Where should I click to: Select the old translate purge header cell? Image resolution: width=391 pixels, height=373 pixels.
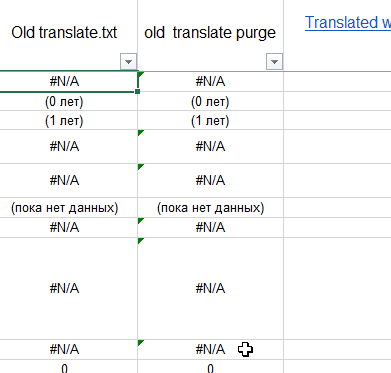point(210,35)
